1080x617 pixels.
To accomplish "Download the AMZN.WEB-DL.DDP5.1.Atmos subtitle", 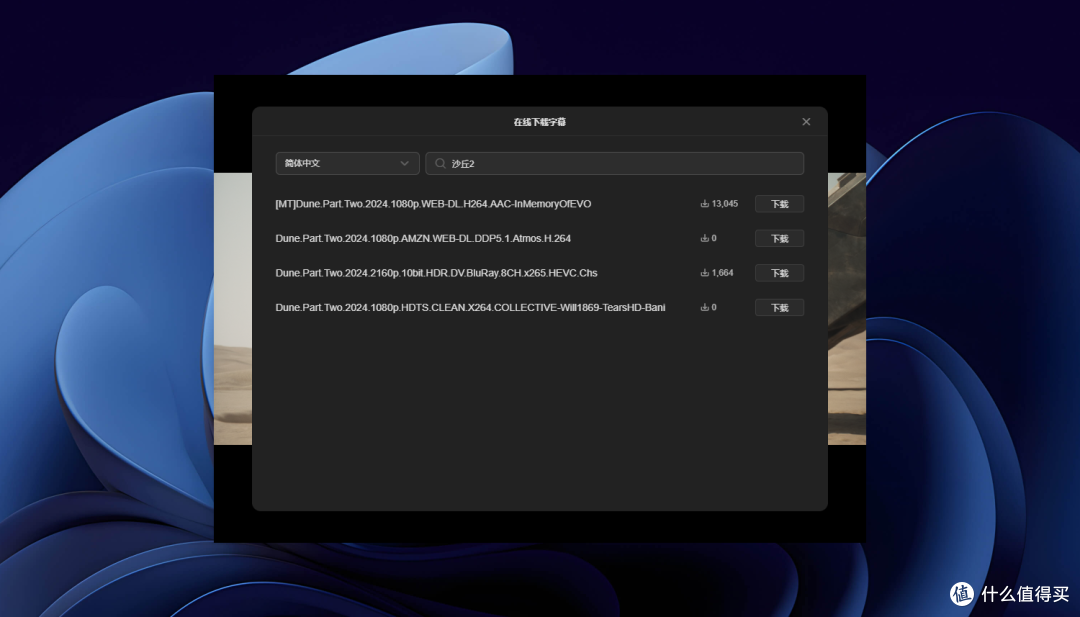I will coord(779,238).
